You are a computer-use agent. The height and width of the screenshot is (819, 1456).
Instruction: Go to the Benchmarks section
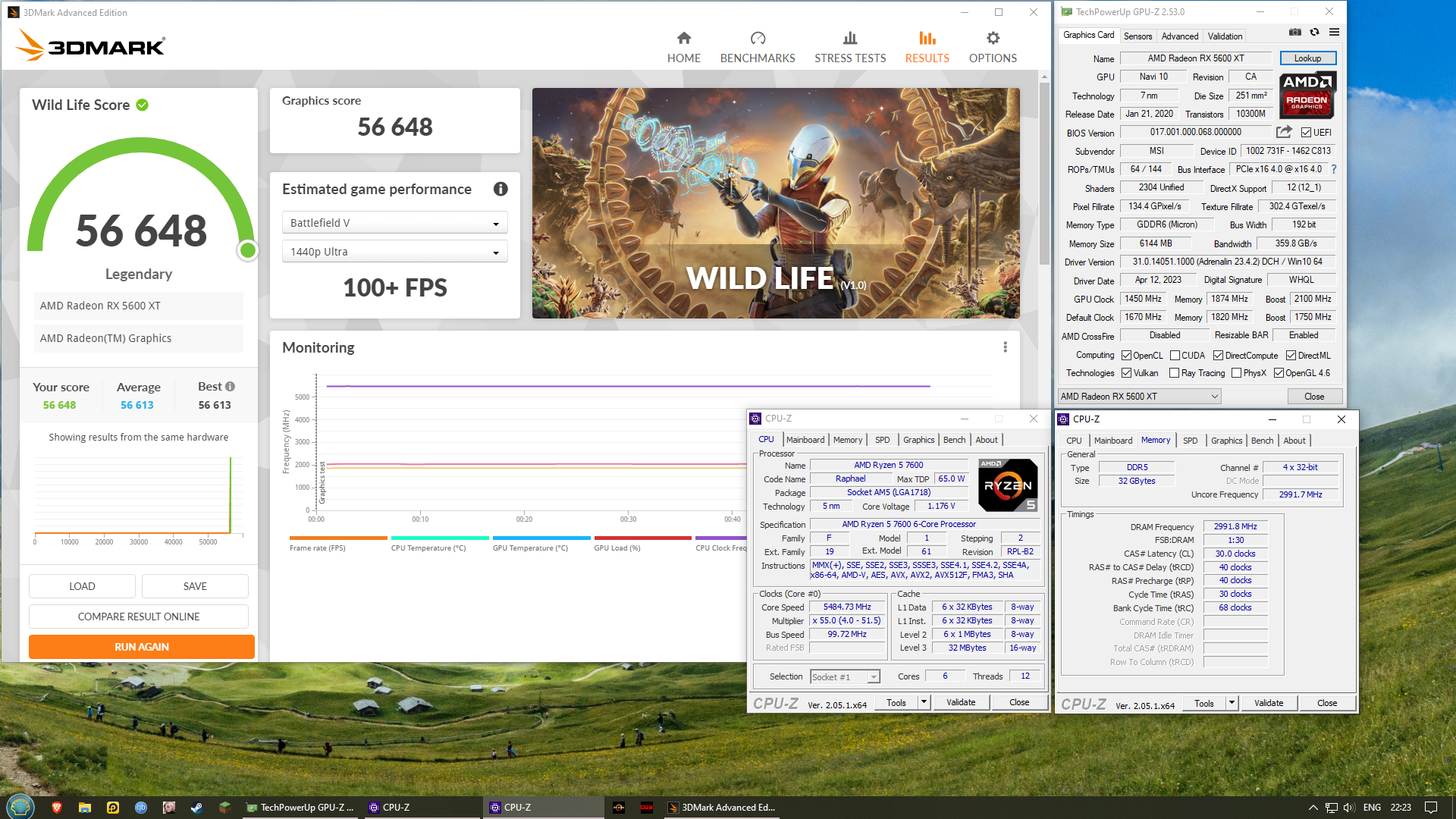tap(758, 47)
